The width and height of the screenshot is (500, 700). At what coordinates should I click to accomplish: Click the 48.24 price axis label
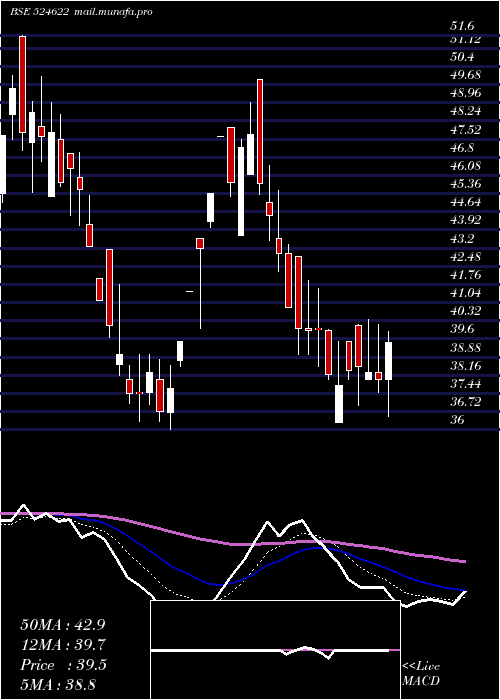pyautogui.click(x=465, y=111)
